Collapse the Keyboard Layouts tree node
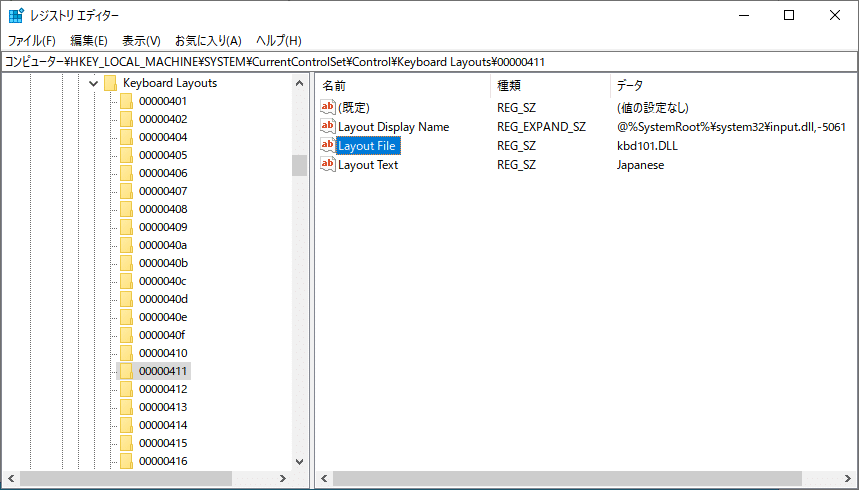 click(94, 83)
